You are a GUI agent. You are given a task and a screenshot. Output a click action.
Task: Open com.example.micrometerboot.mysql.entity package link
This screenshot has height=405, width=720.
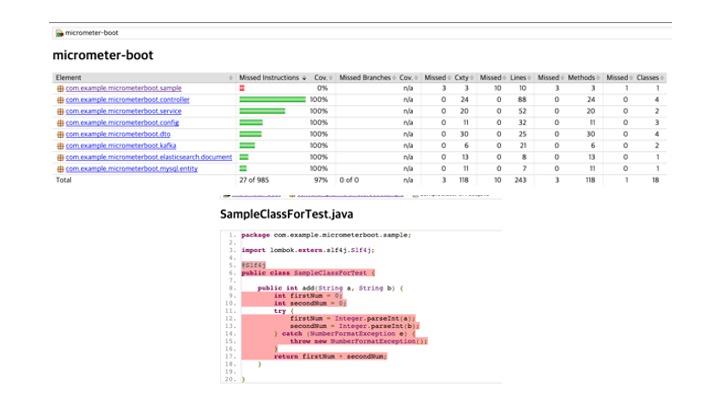point(131,169)
